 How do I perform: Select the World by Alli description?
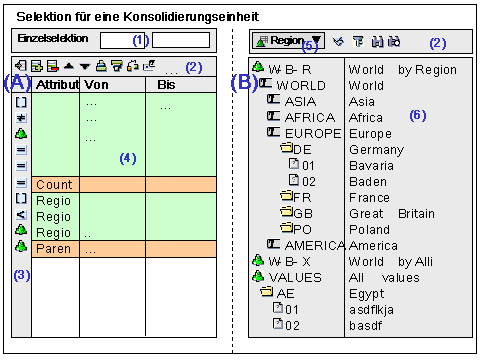391,262
